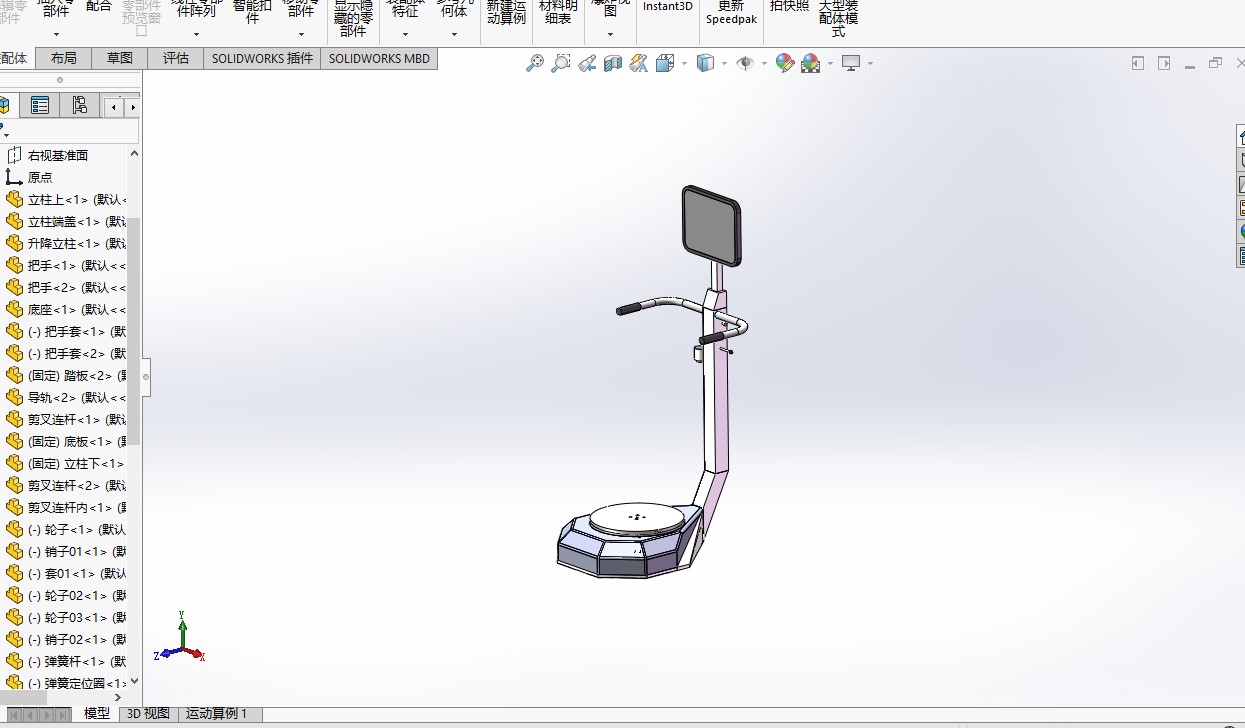Toggle the Section View icon
The width and height of the screenshot is (1245, 728).
[613, 63]
